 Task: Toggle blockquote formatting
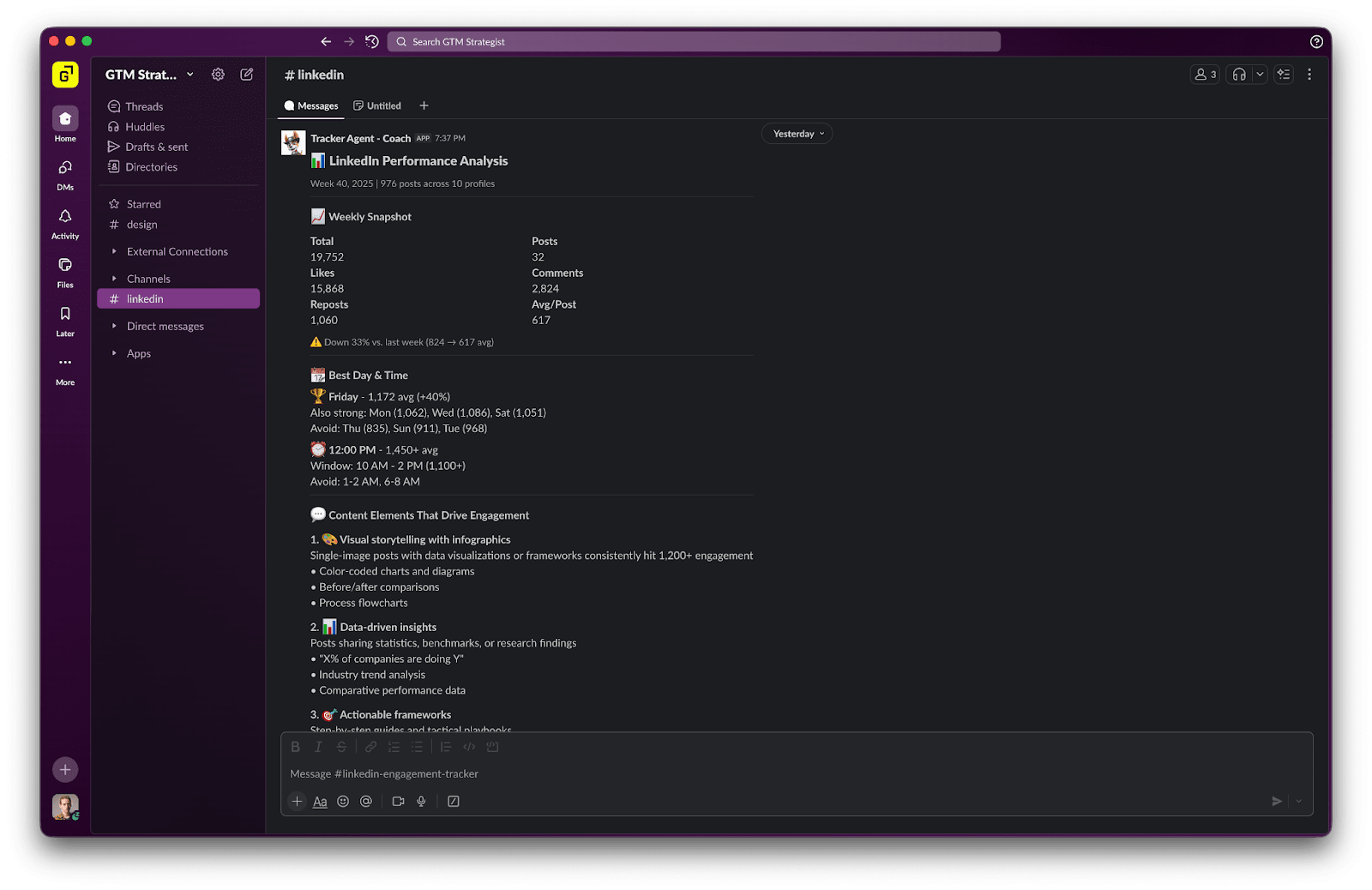tap(446, 747)
